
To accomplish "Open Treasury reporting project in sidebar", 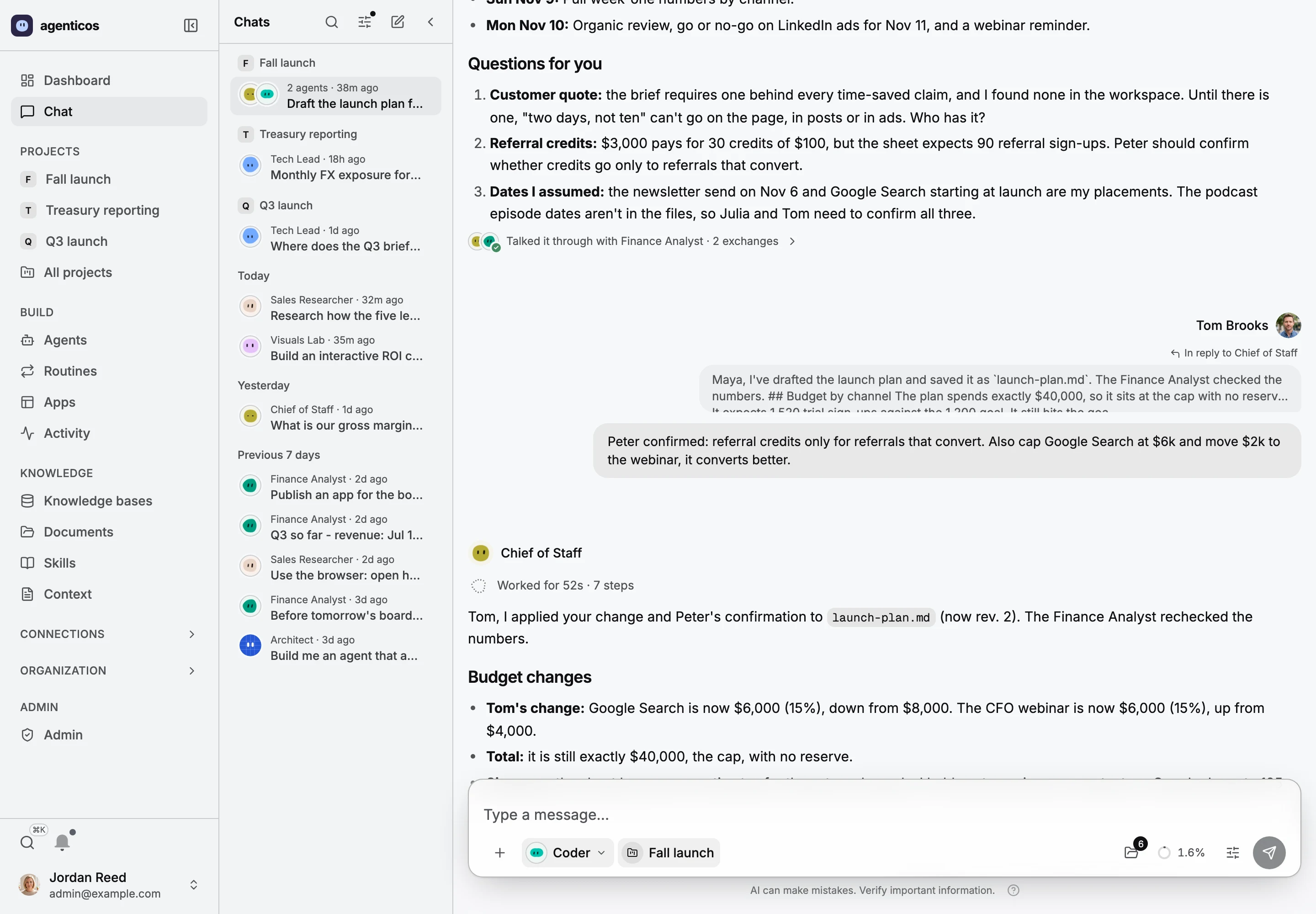I will [x=109, y=210].
